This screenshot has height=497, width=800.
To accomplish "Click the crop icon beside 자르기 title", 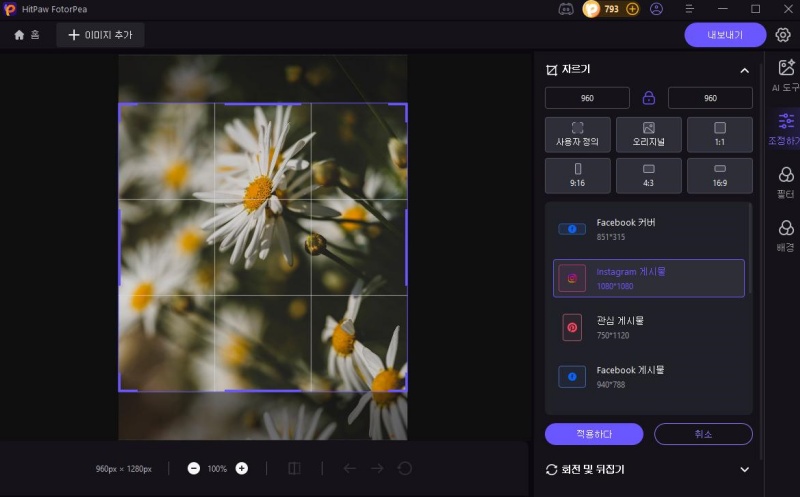I will 552,70.
